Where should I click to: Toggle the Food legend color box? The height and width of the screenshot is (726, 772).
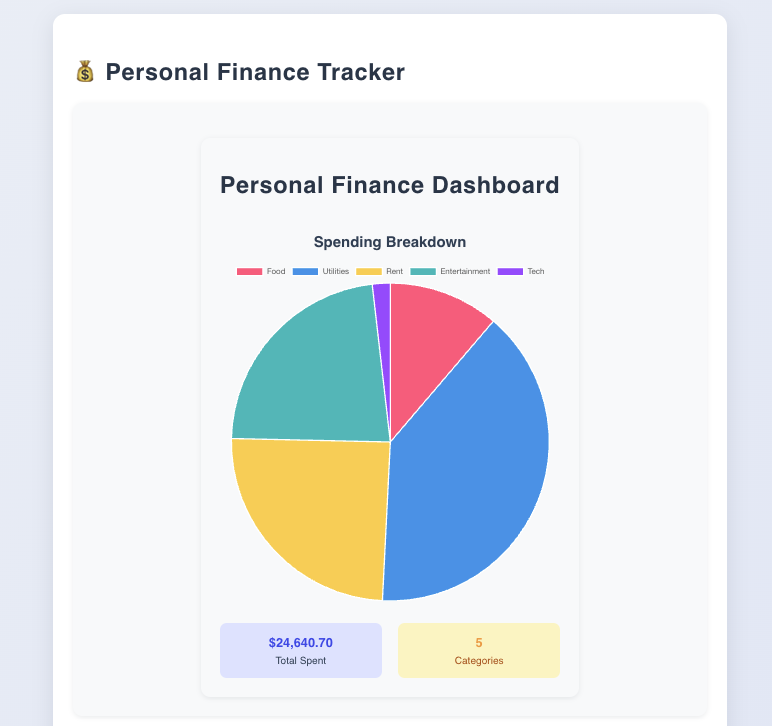249,271
